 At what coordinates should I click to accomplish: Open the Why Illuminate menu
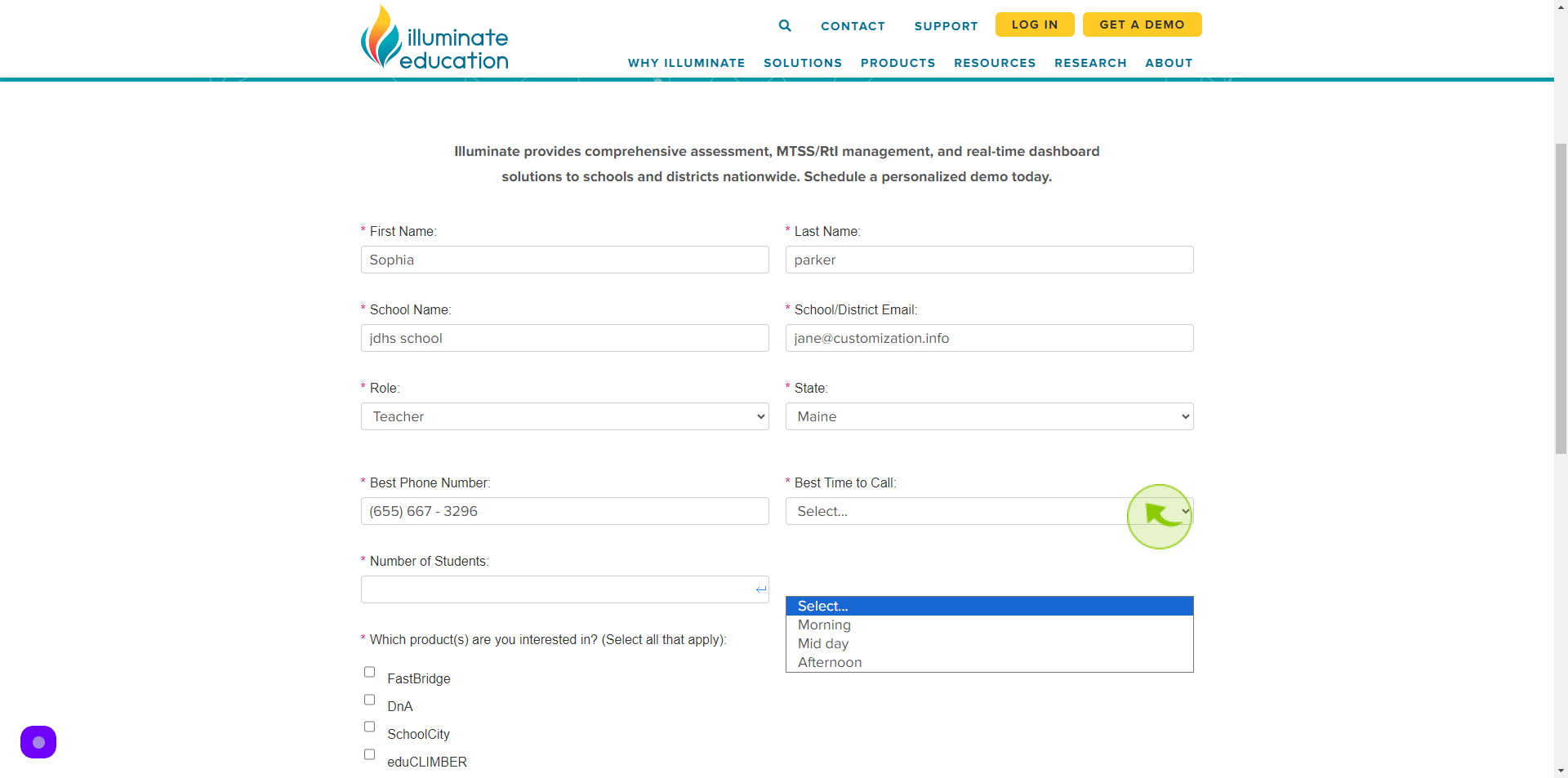pos(687,63)
